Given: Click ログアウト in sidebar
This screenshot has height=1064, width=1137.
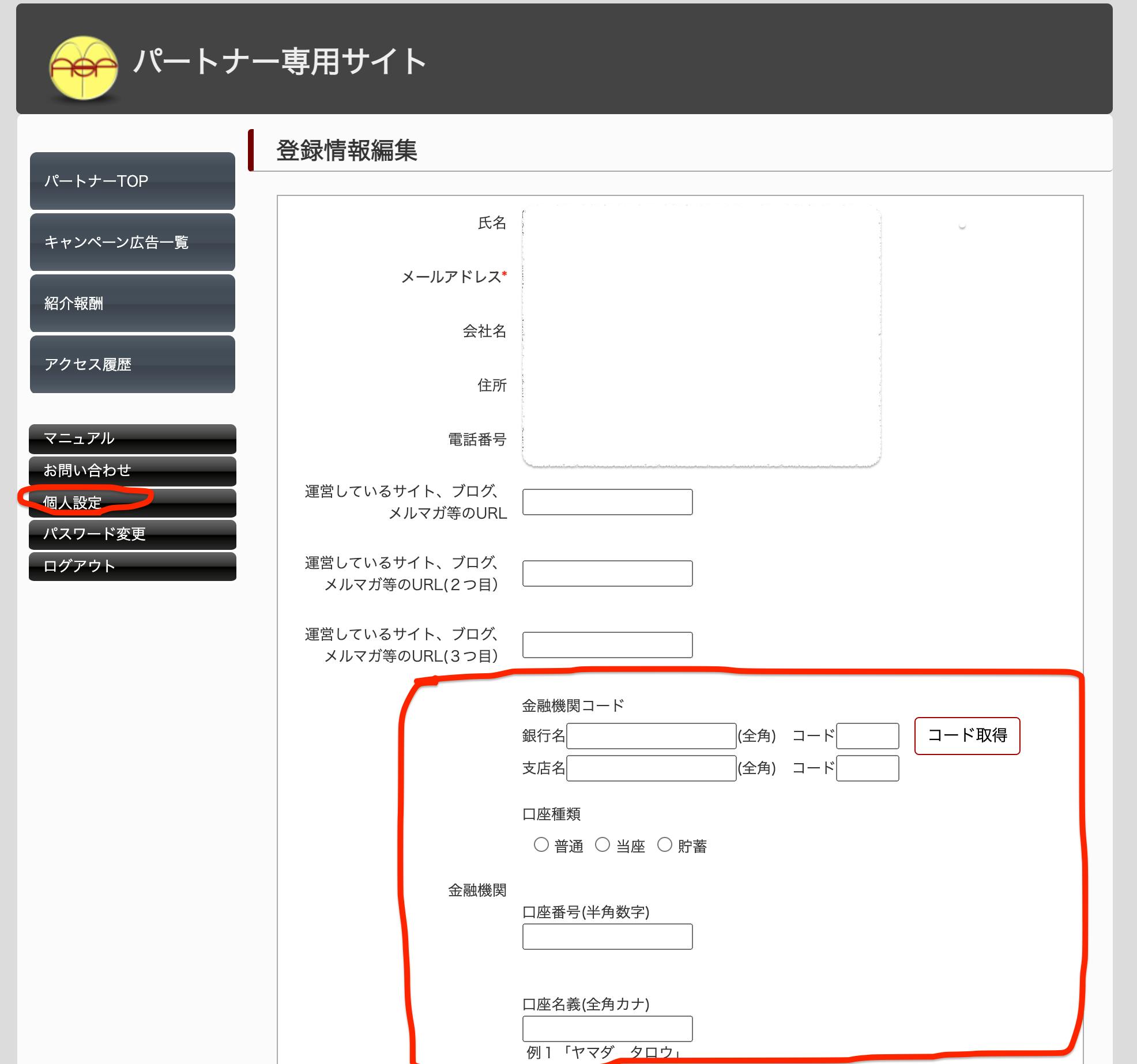Looking at the screenshot, I should 133,567.
